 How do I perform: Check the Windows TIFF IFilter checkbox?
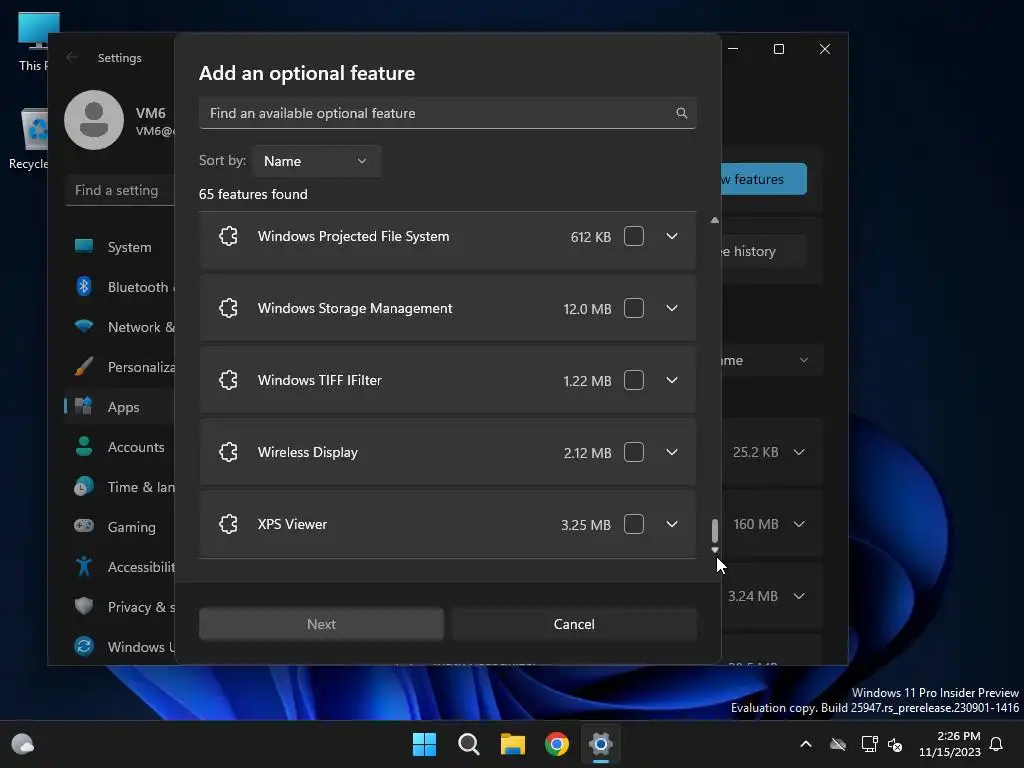click(x=633, y=380)
